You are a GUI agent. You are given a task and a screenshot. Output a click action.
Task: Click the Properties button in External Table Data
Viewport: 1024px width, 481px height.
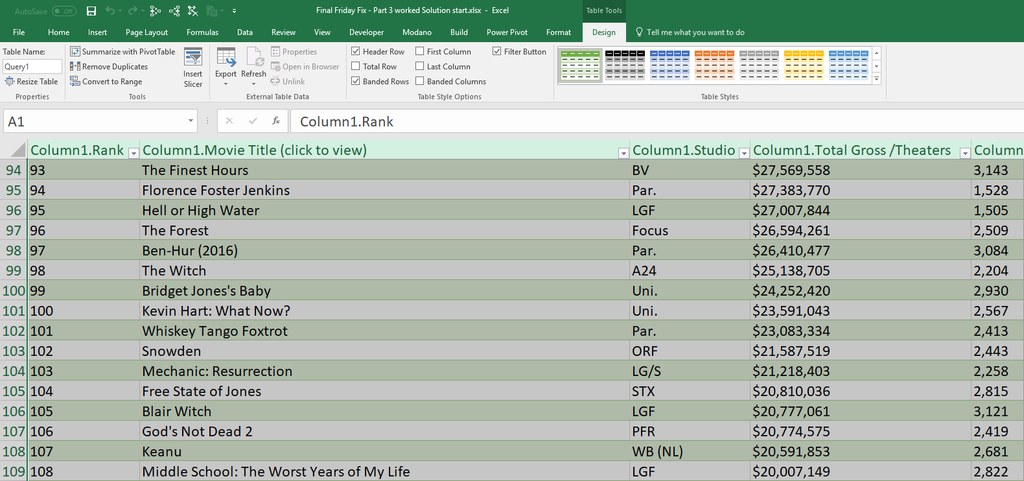[x=294, y=52]
